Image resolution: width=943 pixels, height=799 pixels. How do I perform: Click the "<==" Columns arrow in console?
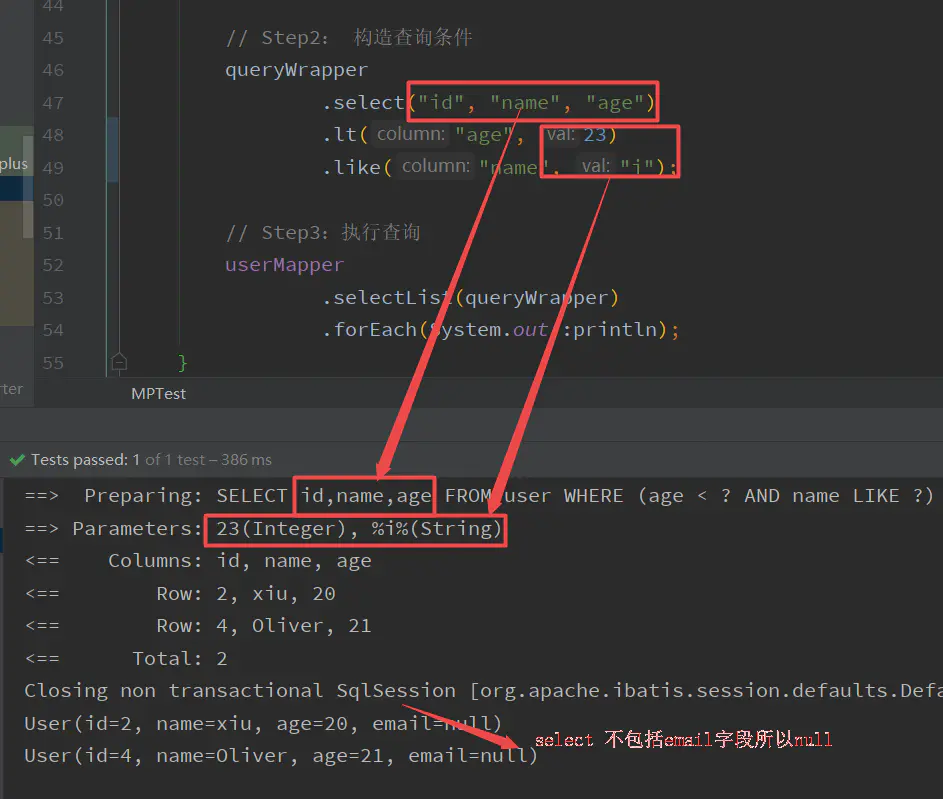[41, 560]
